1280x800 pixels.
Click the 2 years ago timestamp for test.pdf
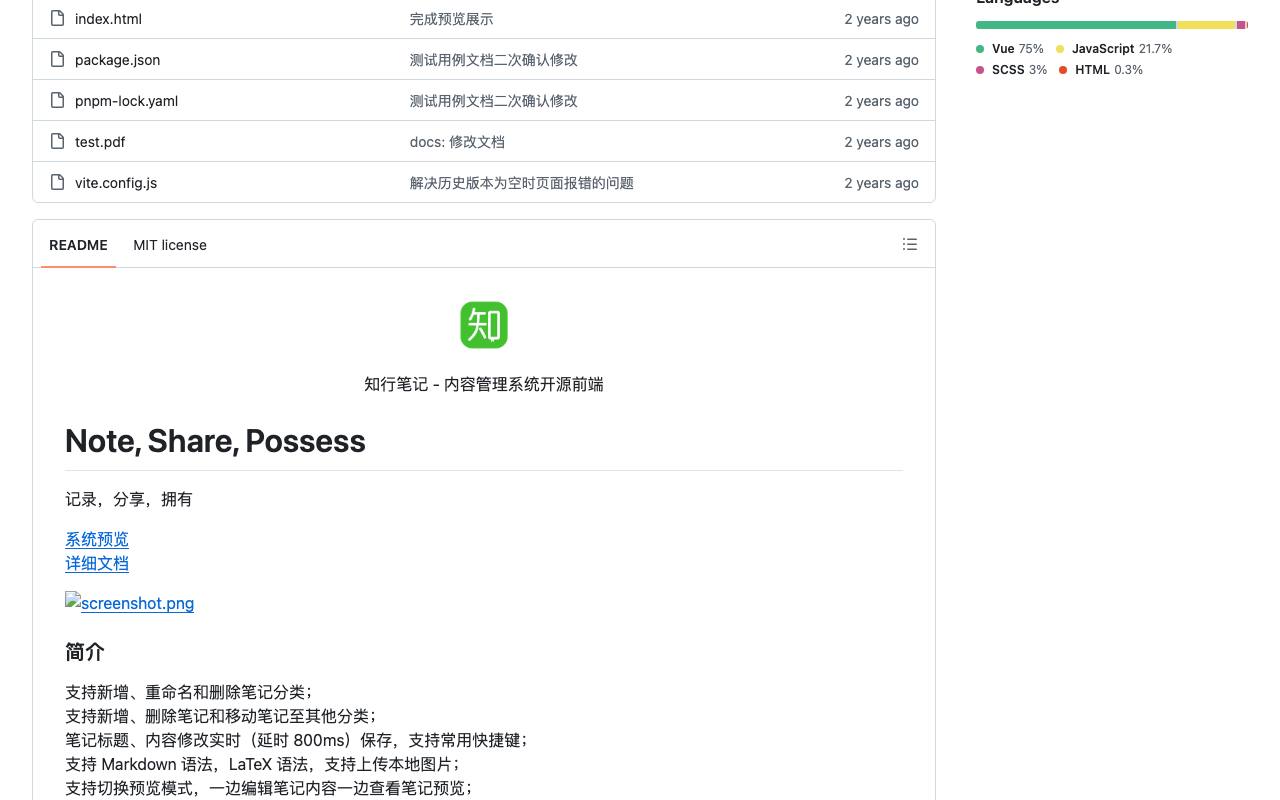coord(881,142)
